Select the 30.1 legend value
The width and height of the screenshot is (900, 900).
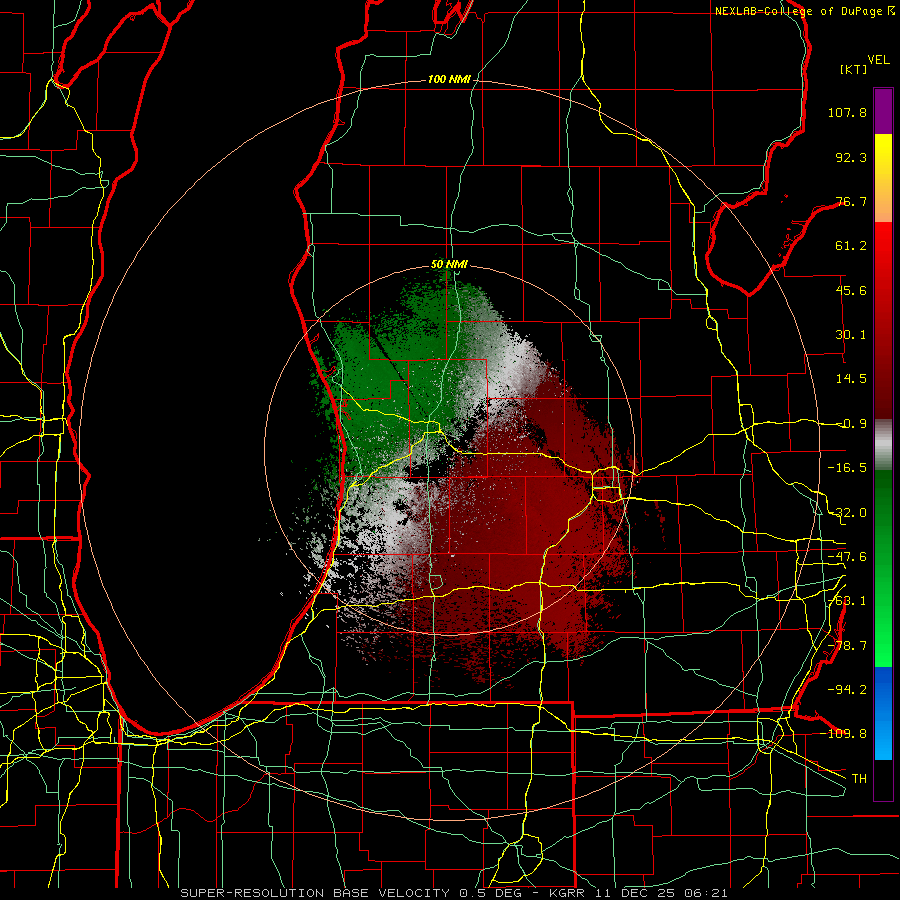(851, 335)
